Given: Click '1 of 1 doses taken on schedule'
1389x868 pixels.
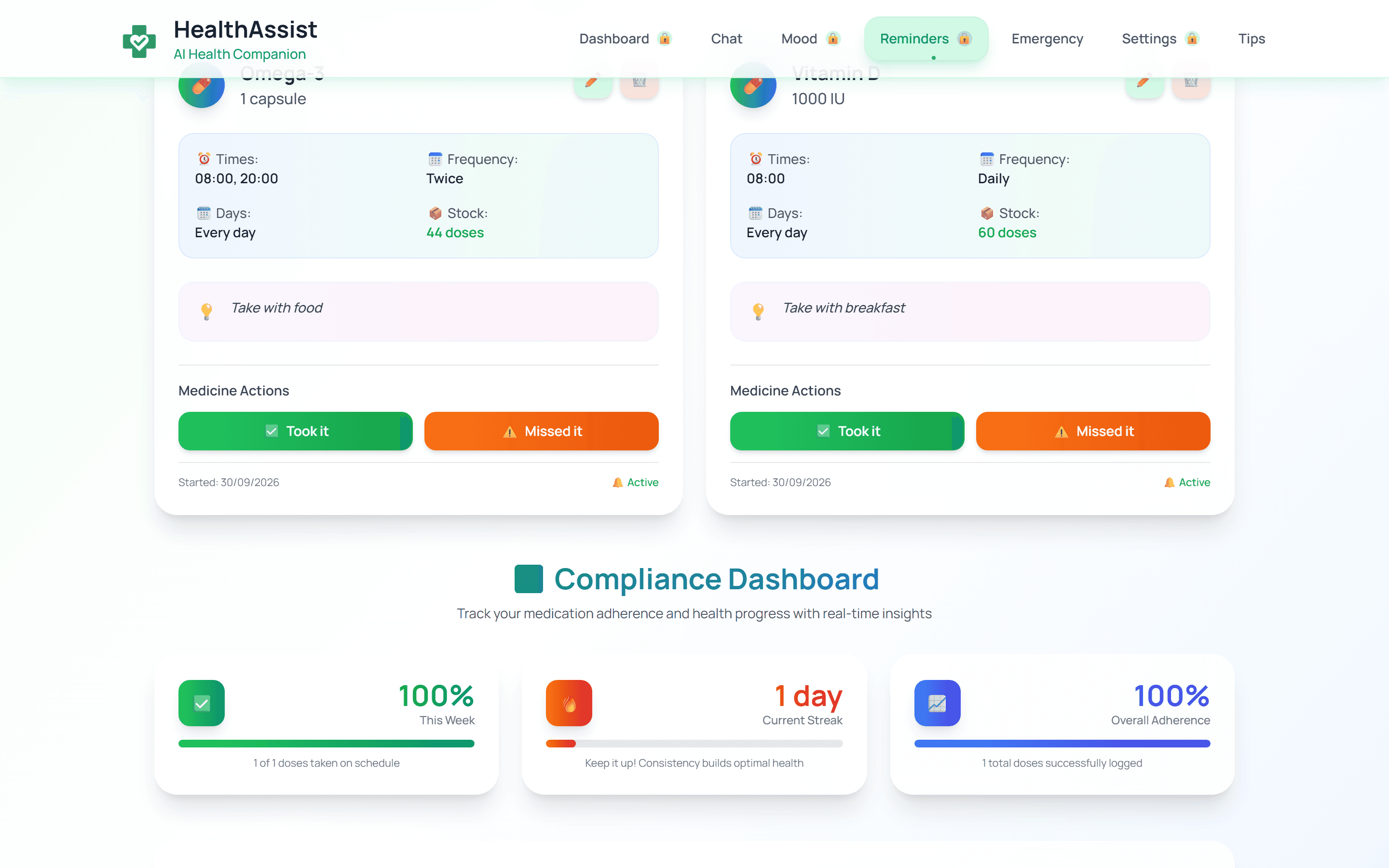Looking at the screenshot, I should [326, 763].
